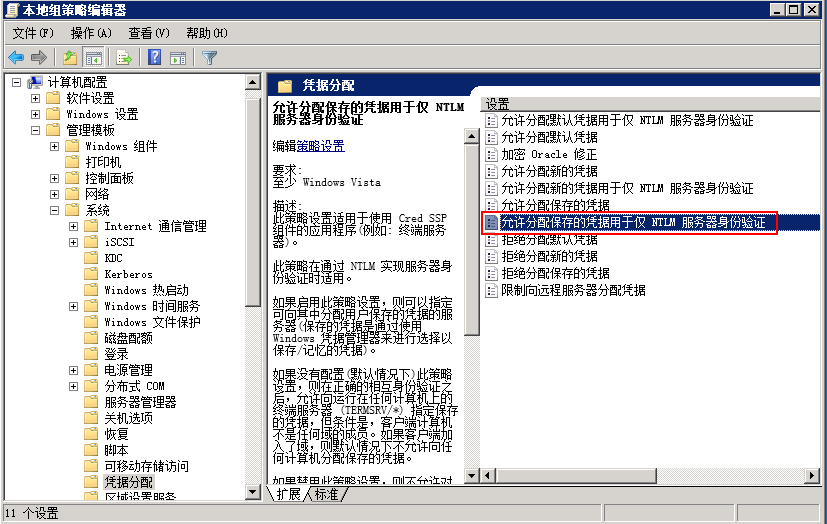
Task: Click settings list horizontal scroll left arrow
Action: 488,476
